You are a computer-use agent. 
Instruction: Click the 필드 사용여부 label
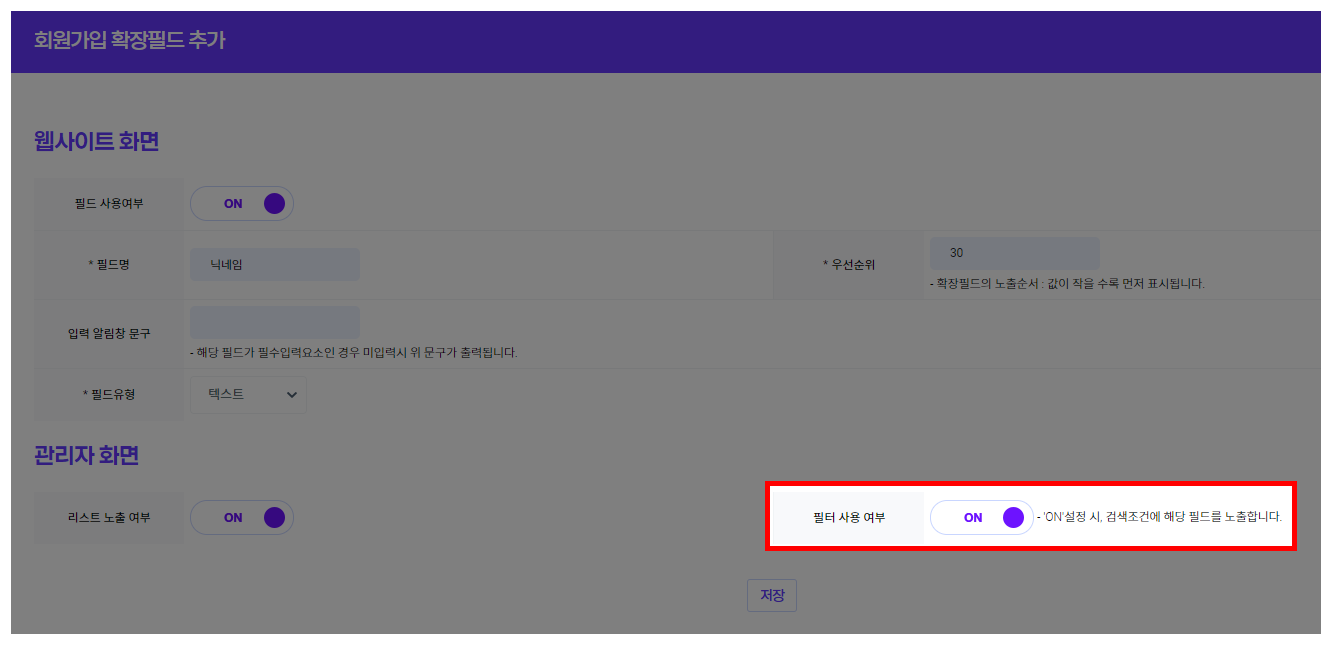tap(109, 203)
